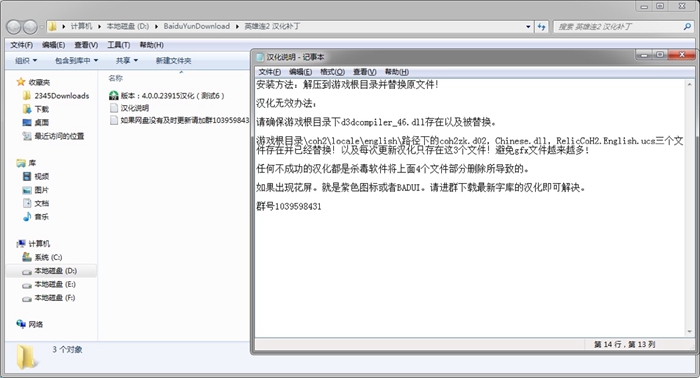Click the 新建文件夹 button
700x378 pixels.
(x=173, y=61)
